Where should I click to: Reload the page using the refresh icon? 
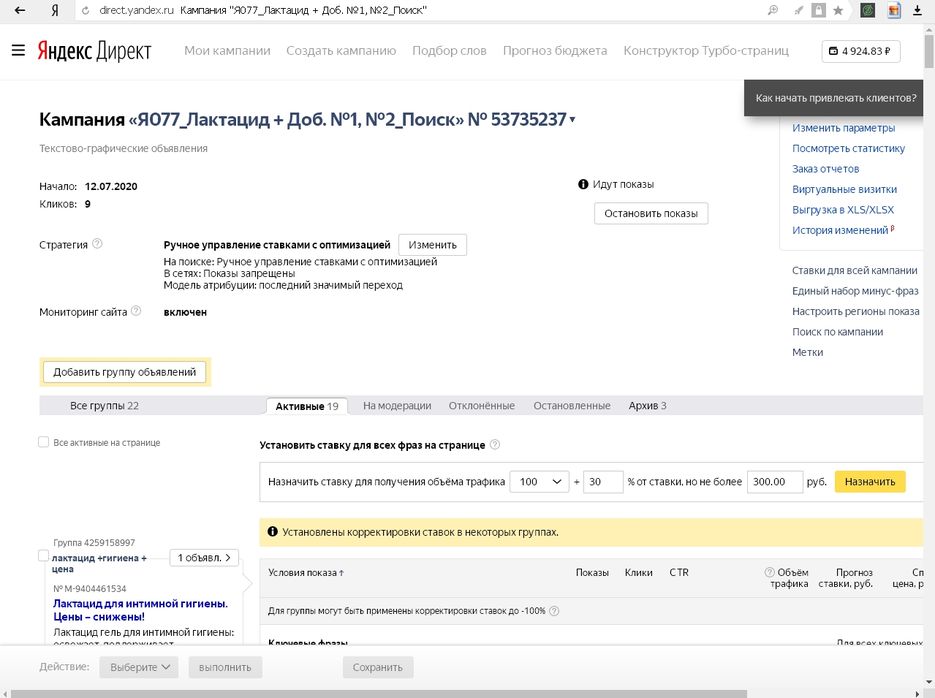pyautogui.click(x=86, y=10)
